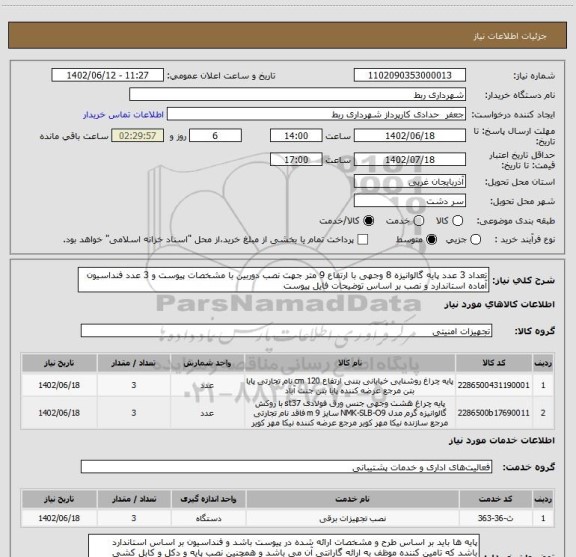The width and height of the screenshot is (576, 557).
Task: Click the remaining days field showing 6
Action: [x=215, y=136]
